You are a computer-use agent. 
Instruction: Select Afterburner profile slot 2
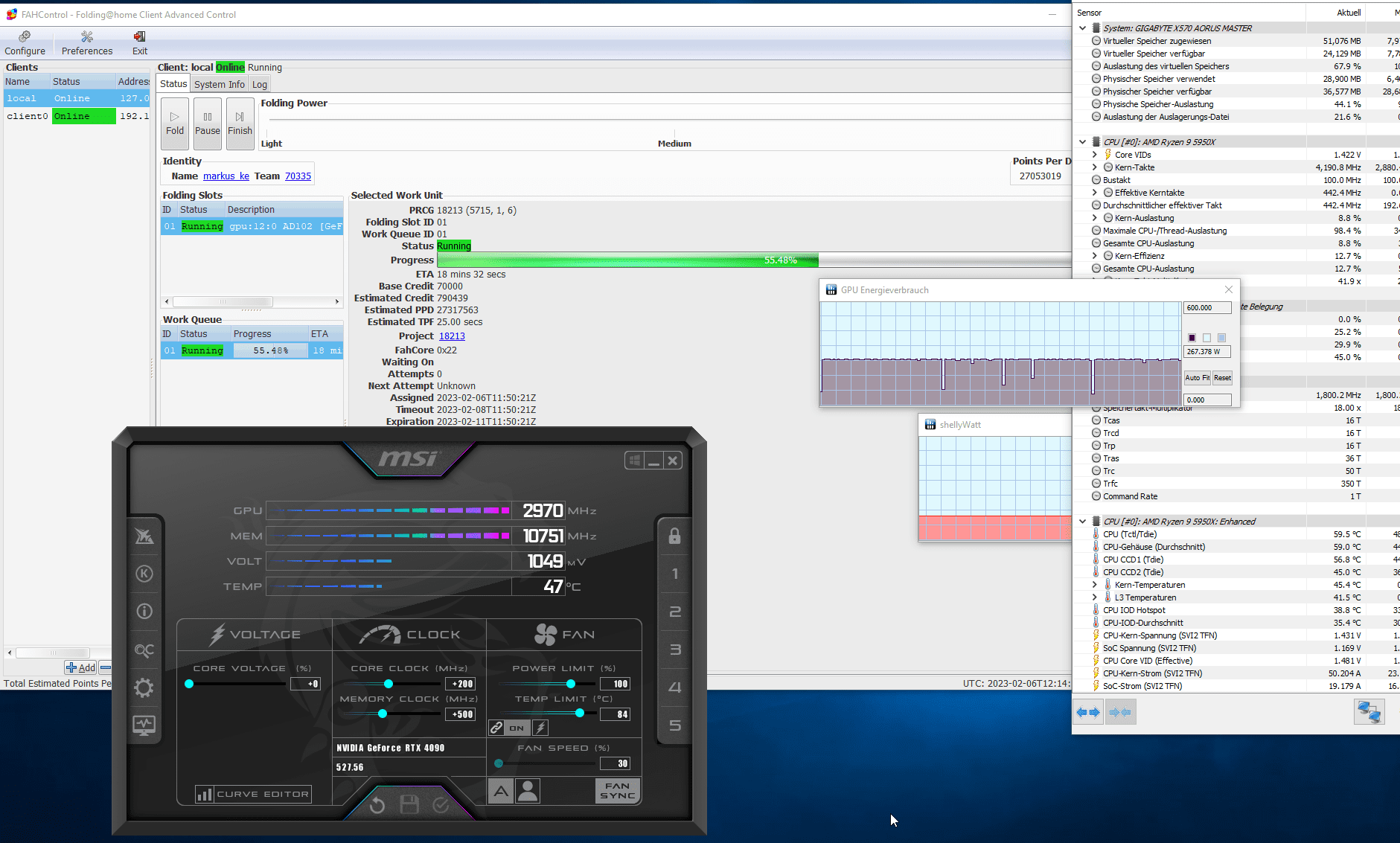tap(674, 612)
